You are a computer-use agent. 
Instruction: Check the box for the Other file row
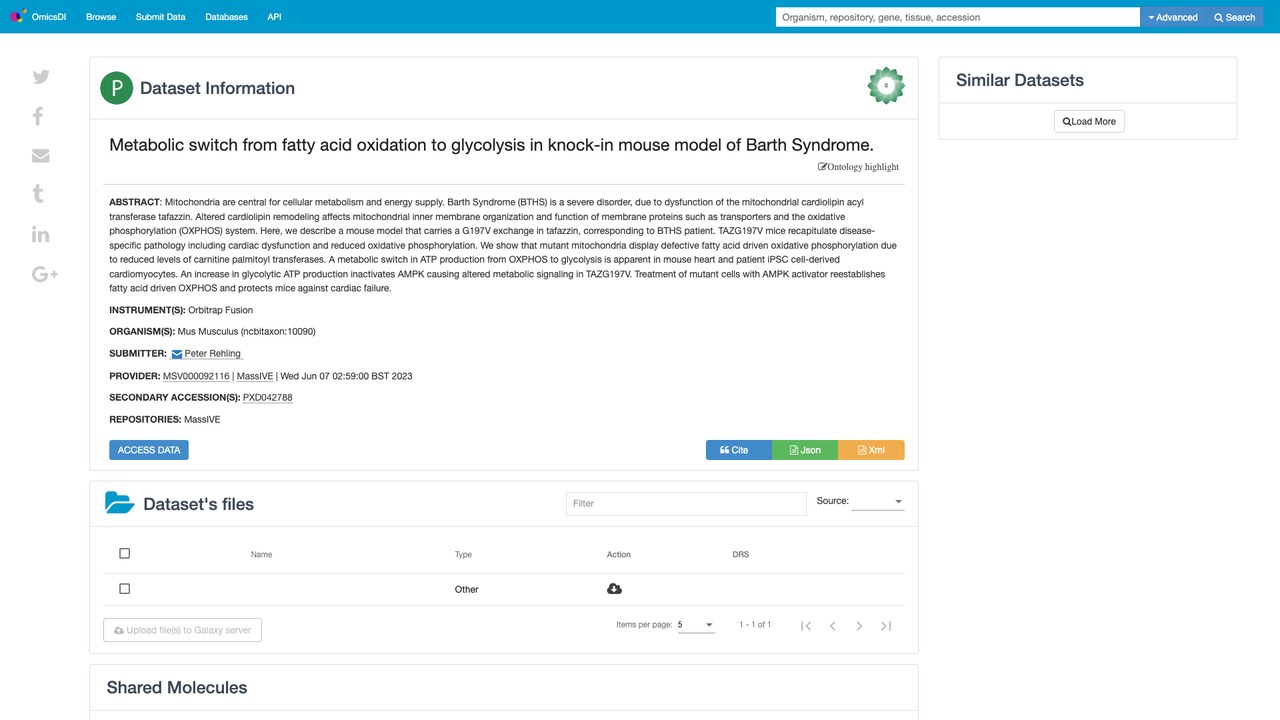[x=125, y=589]
